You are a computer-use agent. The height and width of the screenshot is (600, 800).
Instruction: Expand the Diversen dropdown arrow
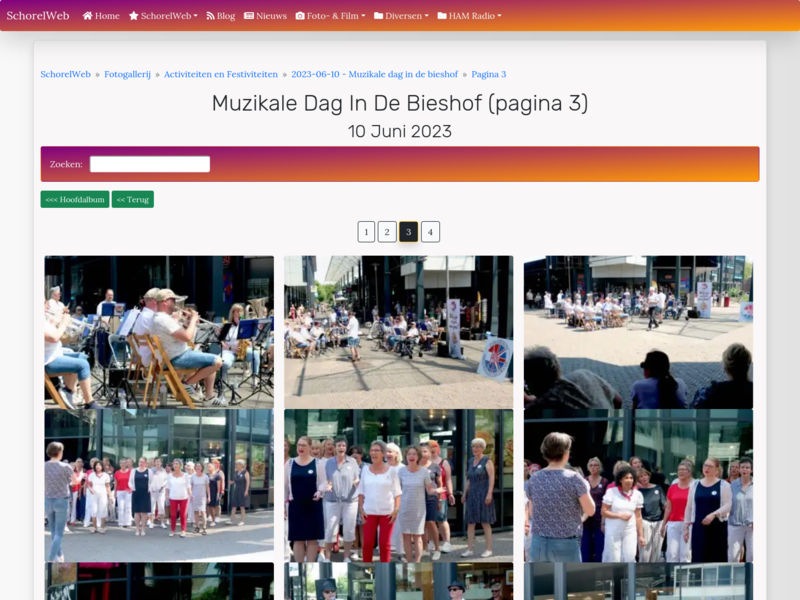click(x=427, y=16)
